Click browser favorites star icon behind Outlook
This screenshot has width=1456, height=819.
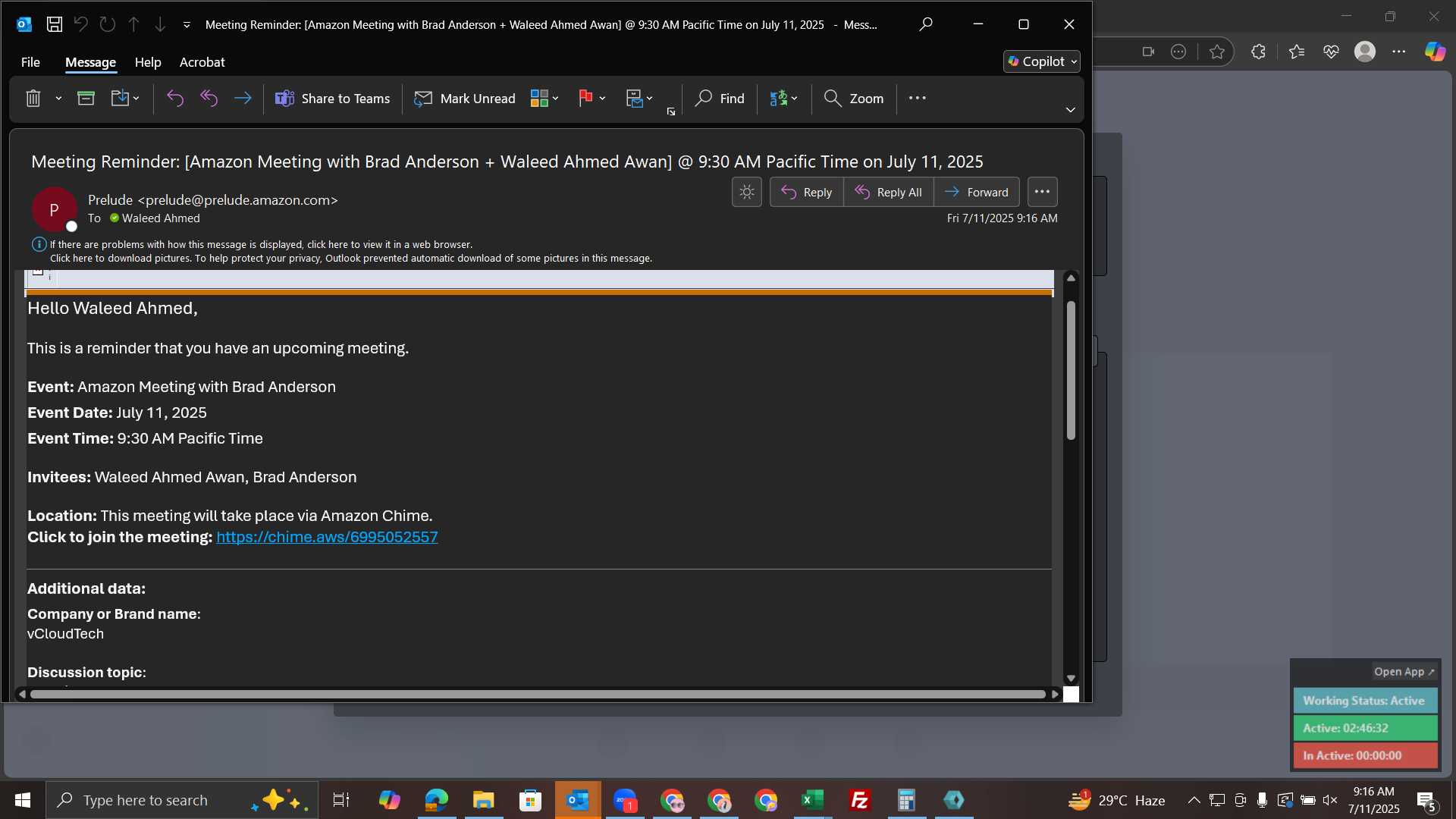pyautogui.click(x=1217, y=52)
